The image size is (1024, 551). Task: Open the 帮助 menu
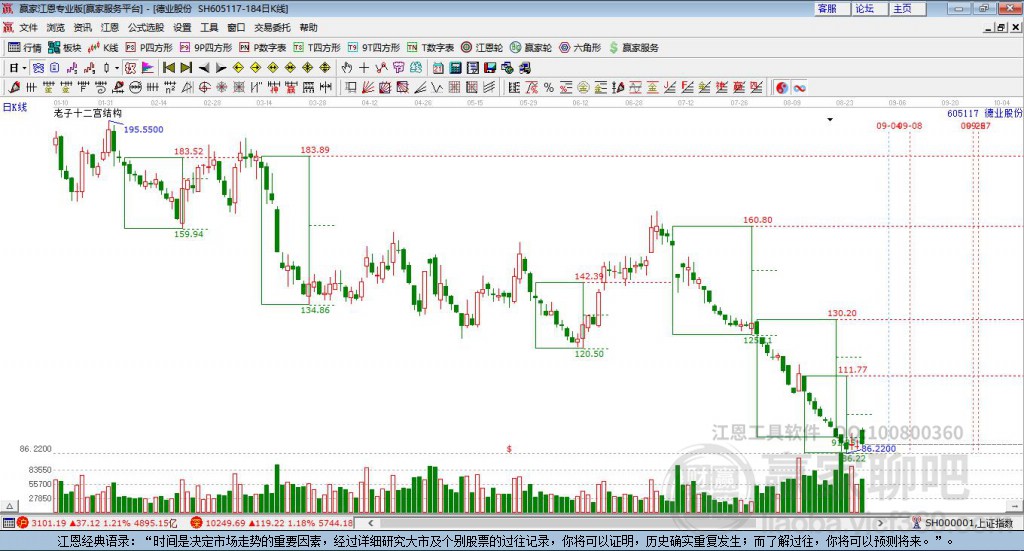click(308, 27)
